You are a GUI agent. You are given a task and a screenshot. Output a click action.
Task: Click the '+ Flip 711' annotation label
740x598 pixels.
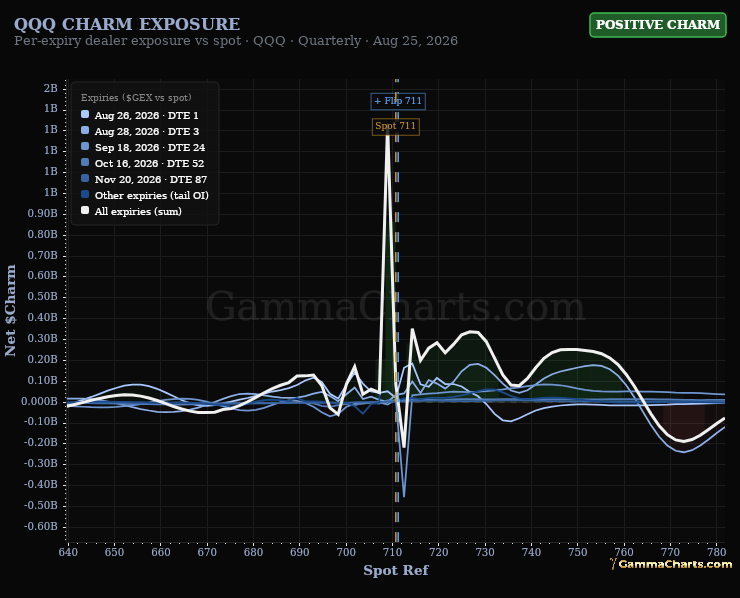click(398, 101)
